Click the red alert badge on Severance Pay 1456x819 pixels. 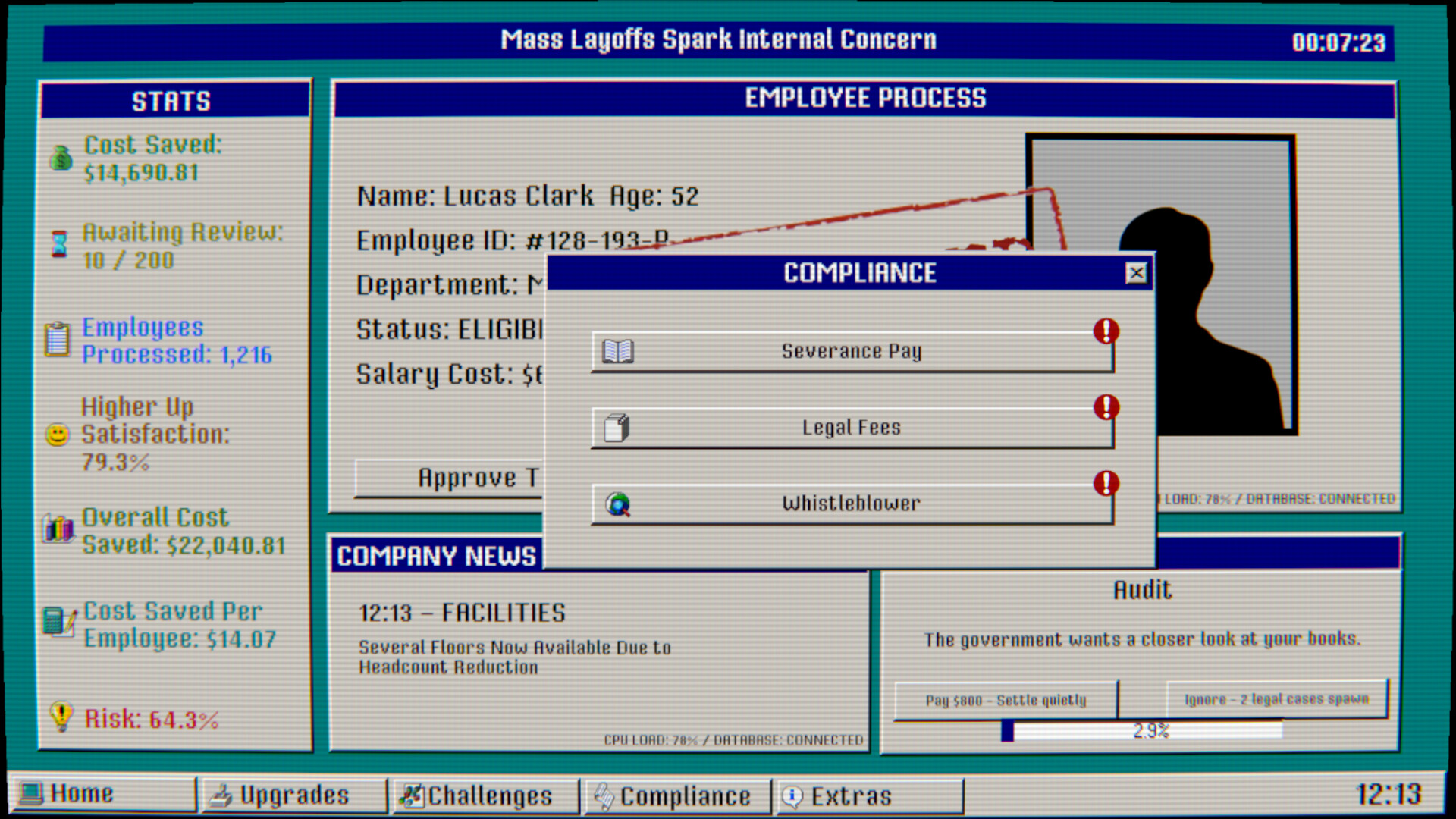[1106, 331]
